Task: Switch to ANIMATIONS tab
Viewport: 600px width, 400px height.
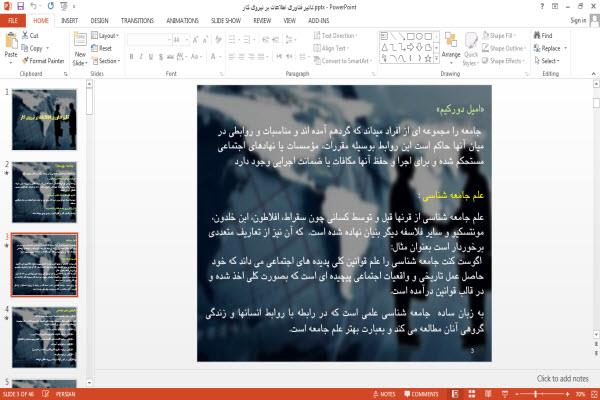Action: coord(183,21)
